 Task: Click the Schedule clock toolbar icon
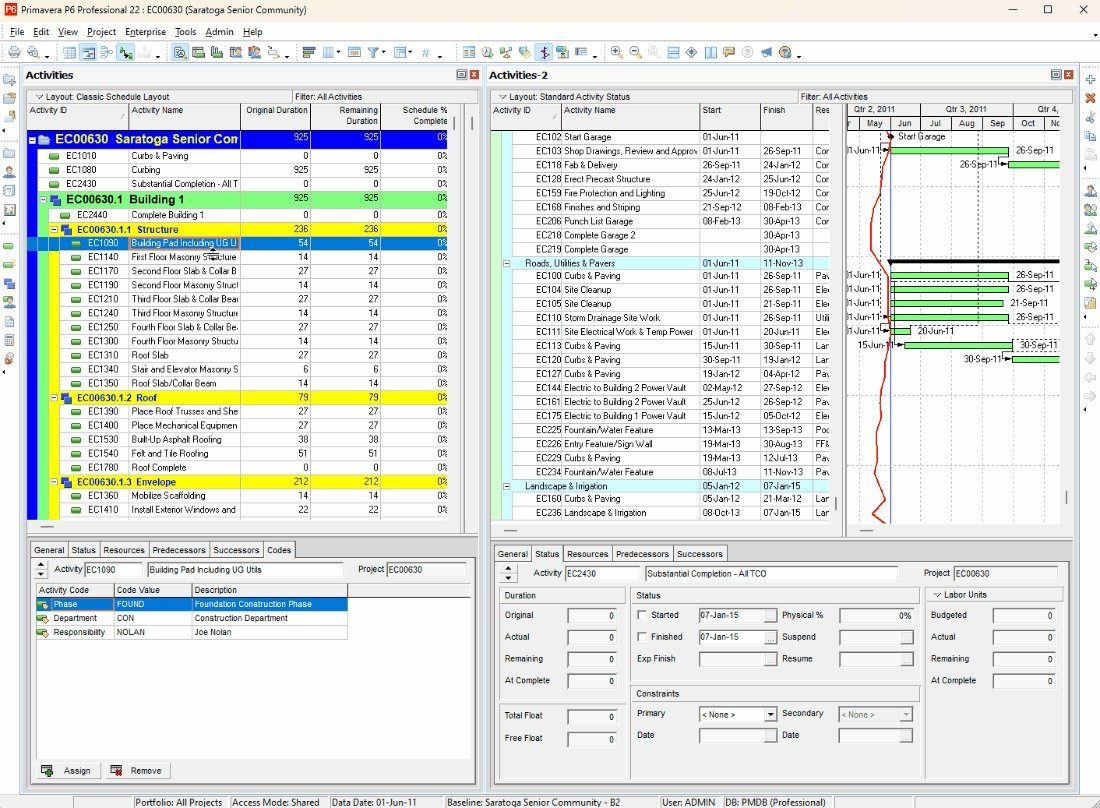pyautogui.click(x=487, y=53)
